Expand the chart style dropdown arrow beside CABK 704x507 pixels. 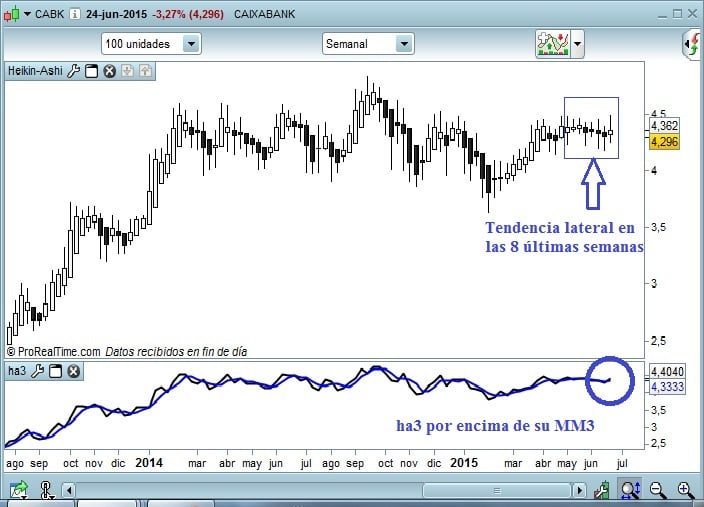click(27, 14)
